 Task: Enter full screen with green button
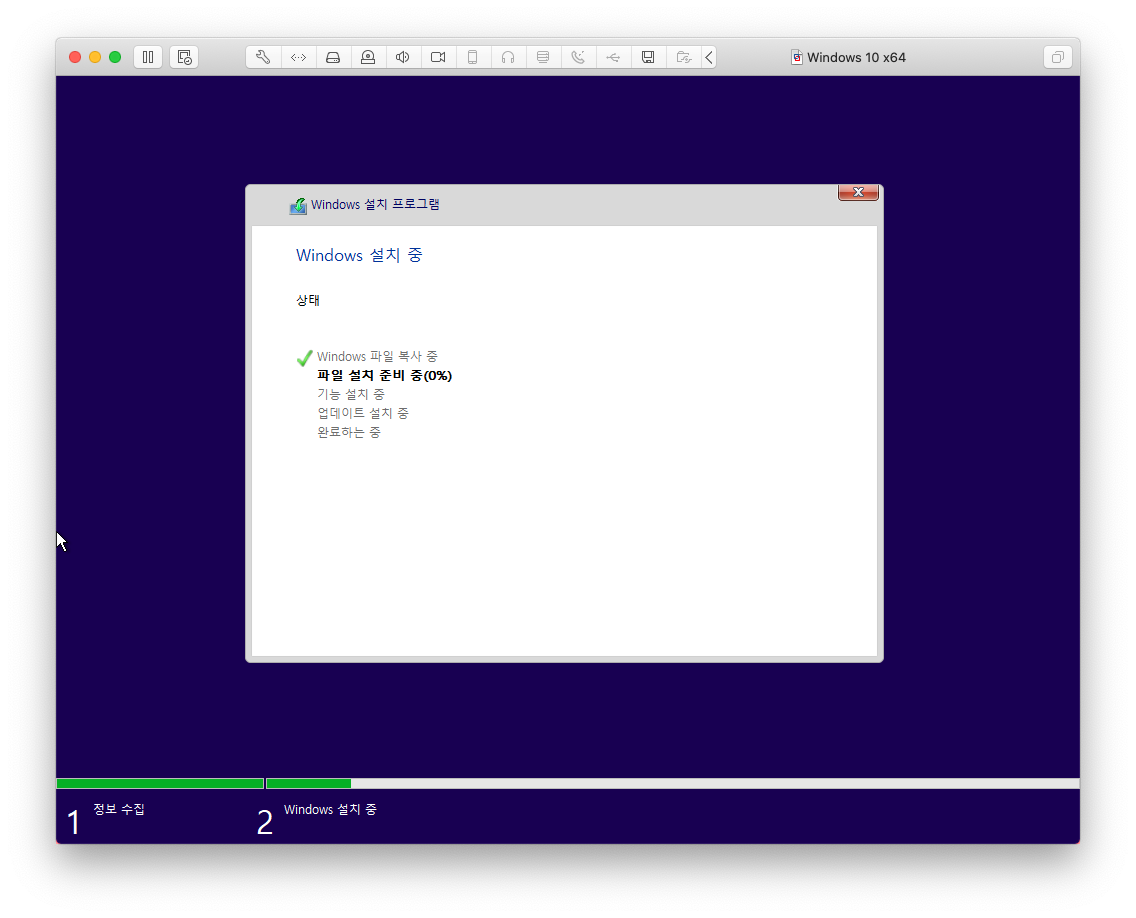coord(115,57)
